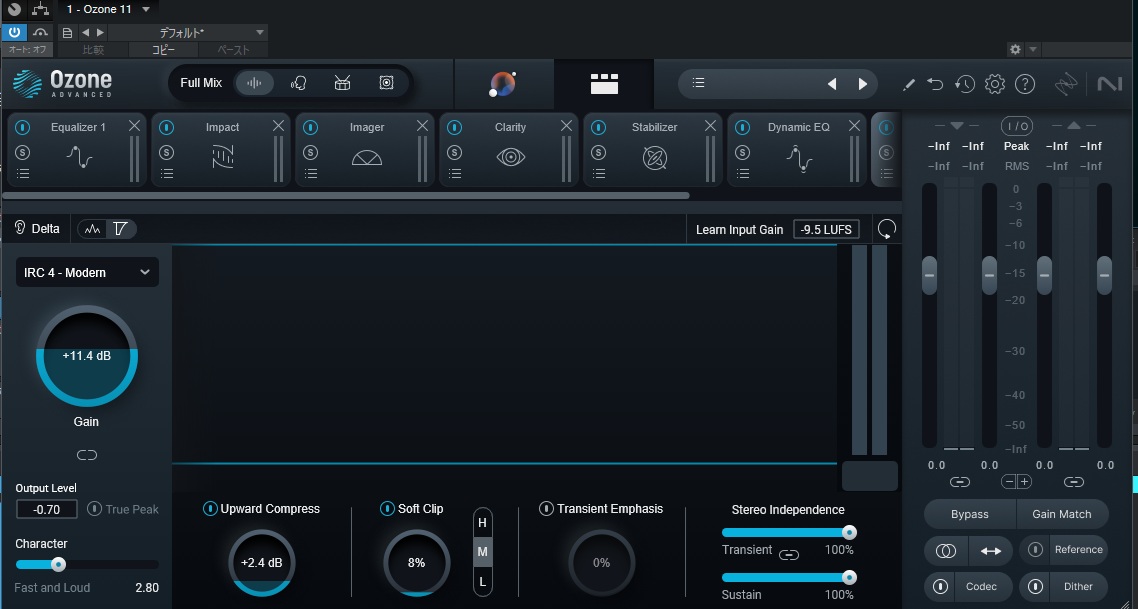Image resolution: width=1138 pixels, height=609 pixels.
Task: Click the Bypass button
Action: click(969, 514)
